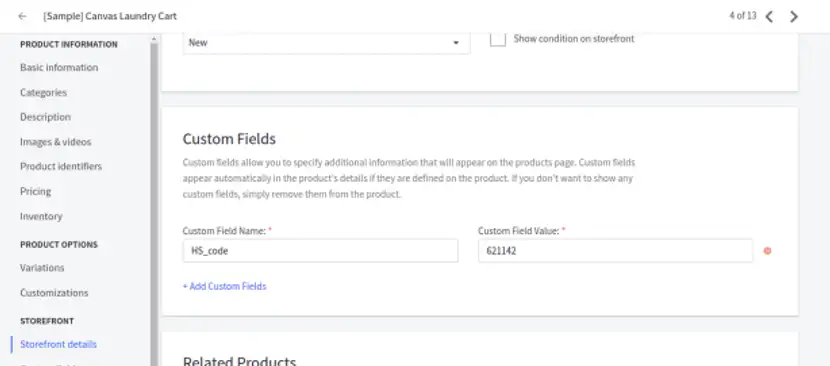830x366 pixels.
Task: Click the sidebar scroll up arrow
Action: click(x=154, y=39)
